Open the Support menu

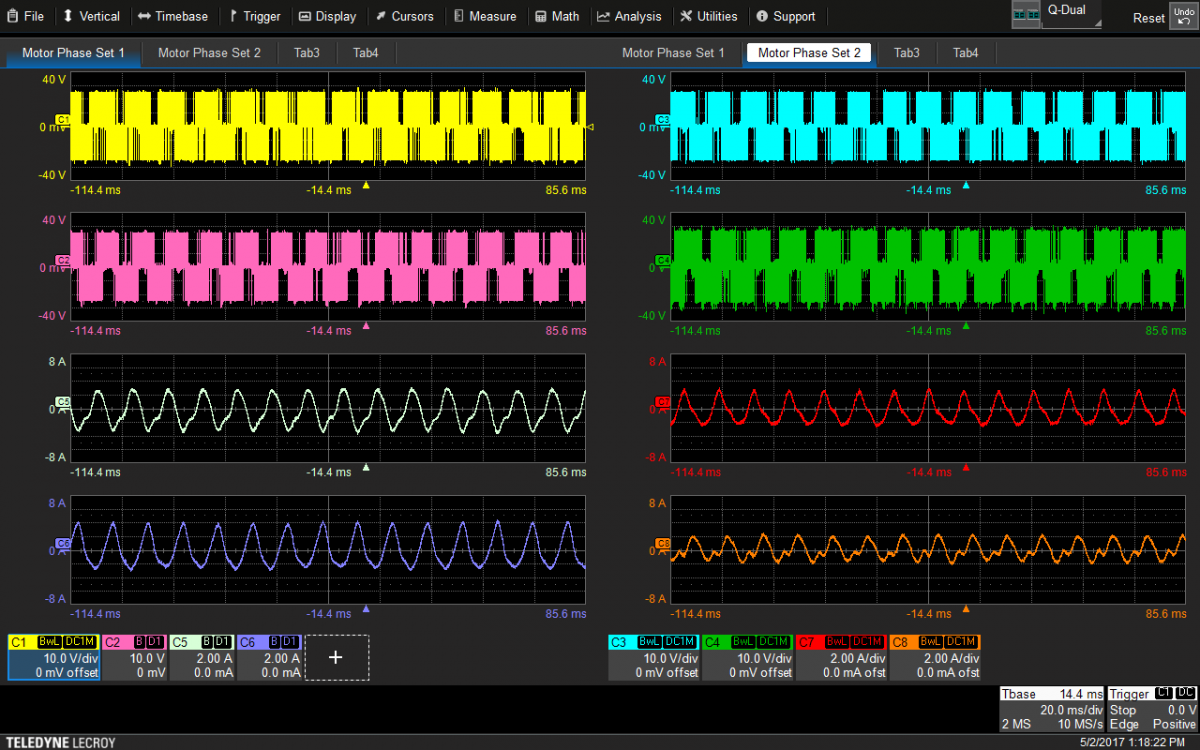[786, 16]
